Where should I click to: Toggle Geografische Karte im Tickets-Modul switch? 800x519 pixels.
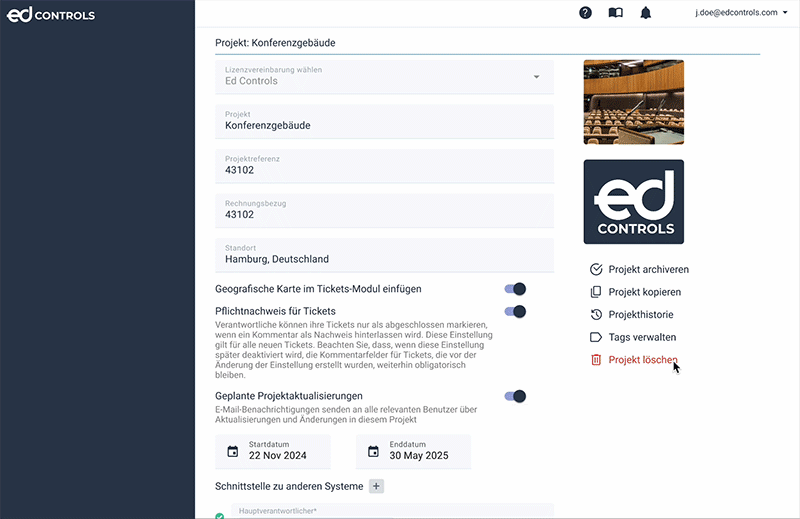pos(515,289)
